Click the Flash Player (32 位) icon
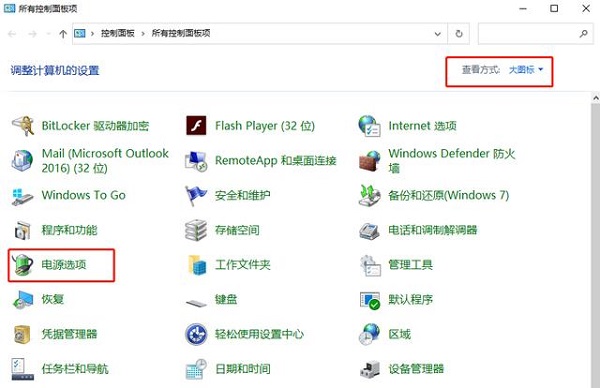 coord(196,126)
